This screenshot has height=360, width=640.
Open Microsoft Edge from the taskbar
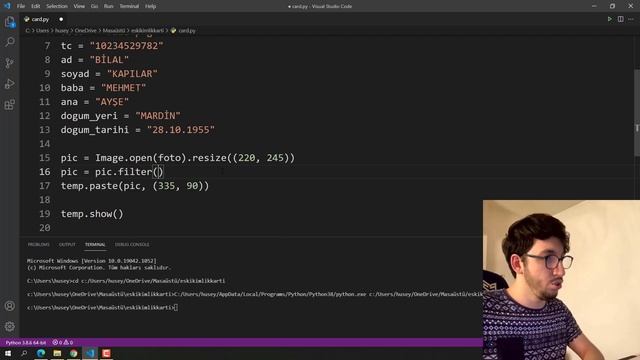tap(41, 353)
